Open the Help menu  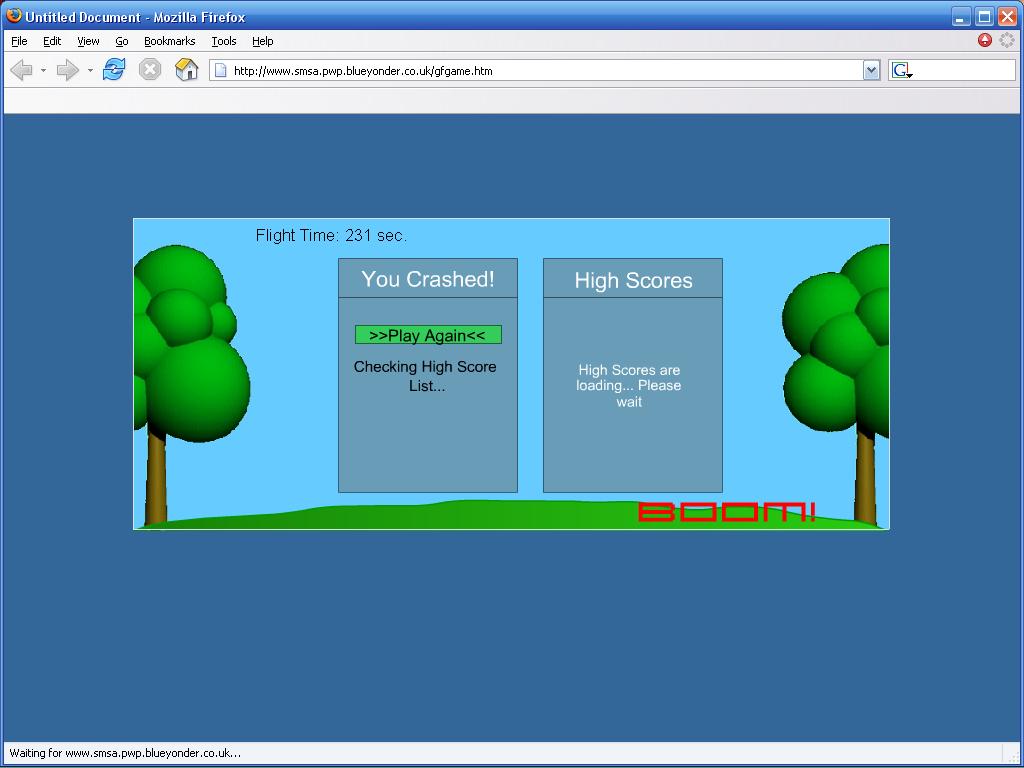(263, 41)
